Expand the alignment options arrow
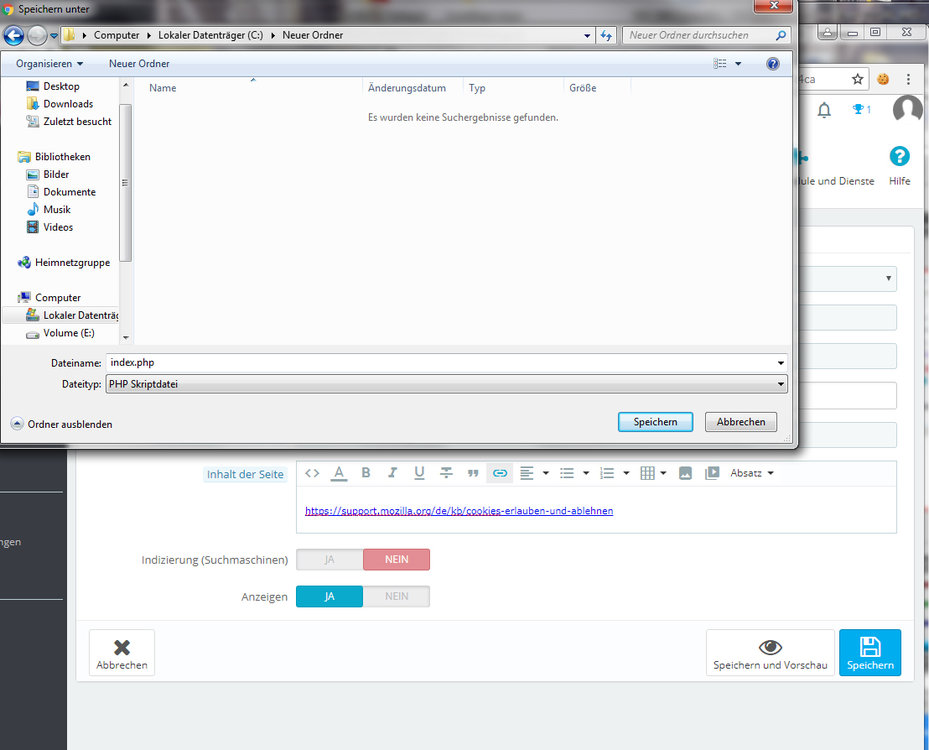 [546, 473]
